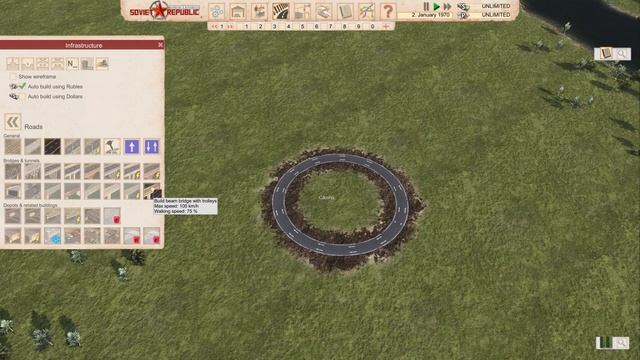
Task: Enable the Show wireframe checkbox
Action: pos(13,76)
